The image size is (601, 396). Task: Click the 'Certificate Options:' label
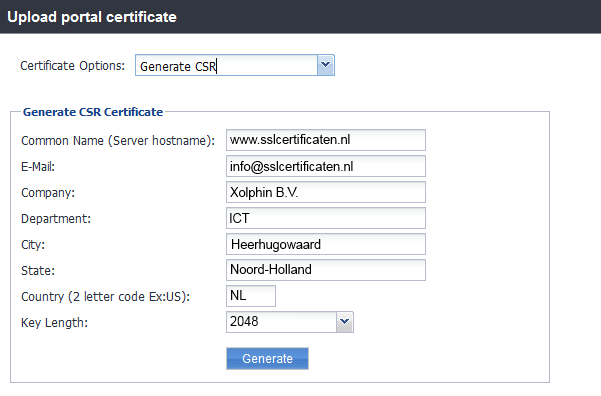click(72, 66)
